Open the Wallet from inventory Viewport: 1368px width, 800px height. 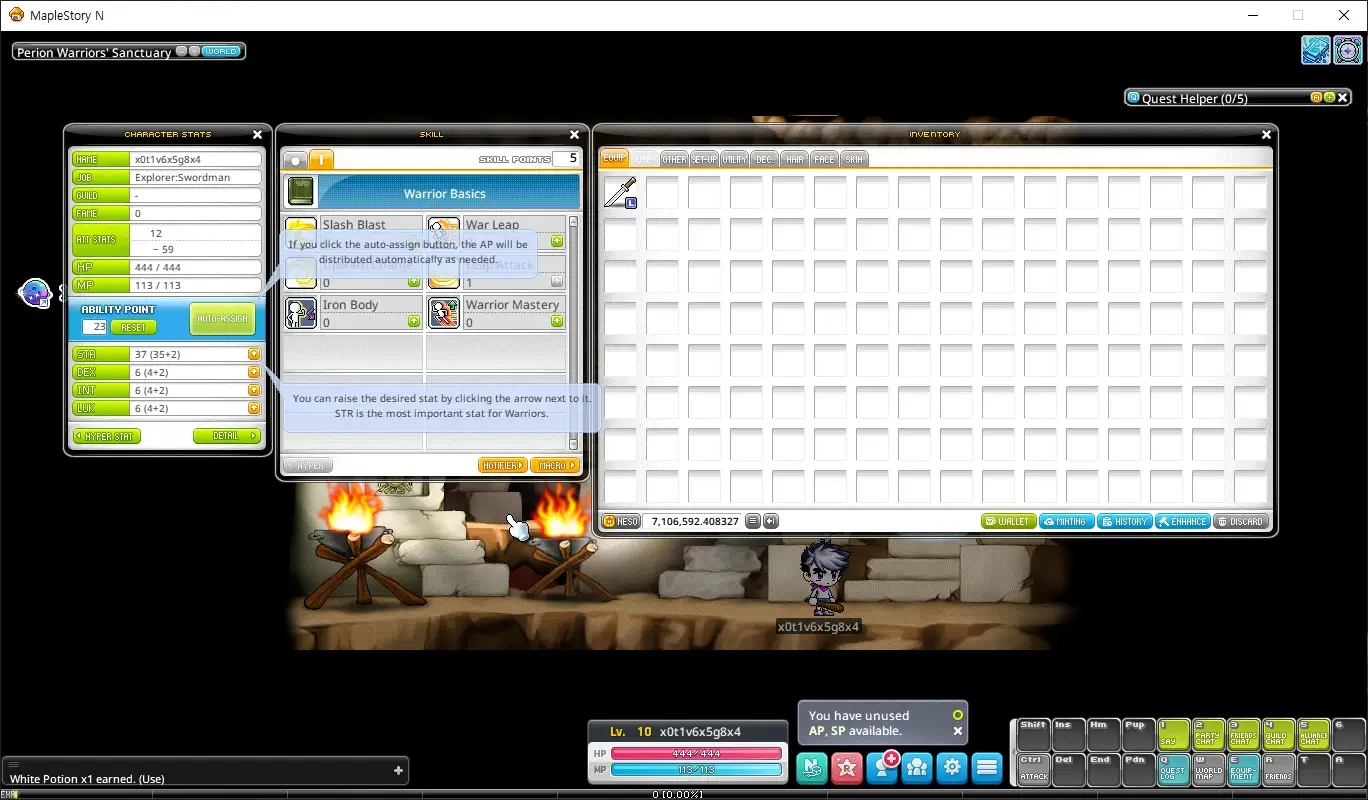1008,521
